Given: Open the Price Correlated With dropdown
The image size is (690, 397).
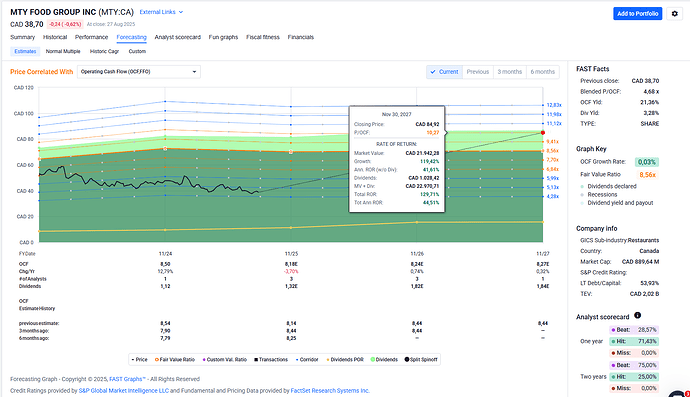Looking at the screenshot, I should (139, 72).
